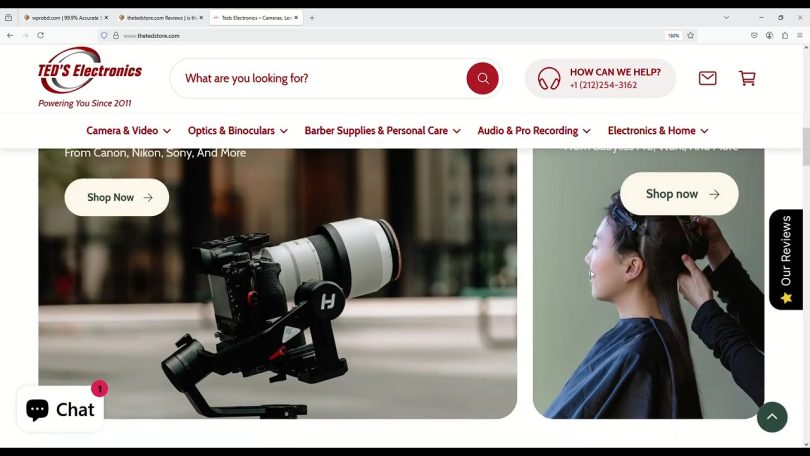Click the headphones support icon
Image resolution: width=810 pixels, height=456 pixels.
[549, 78]
